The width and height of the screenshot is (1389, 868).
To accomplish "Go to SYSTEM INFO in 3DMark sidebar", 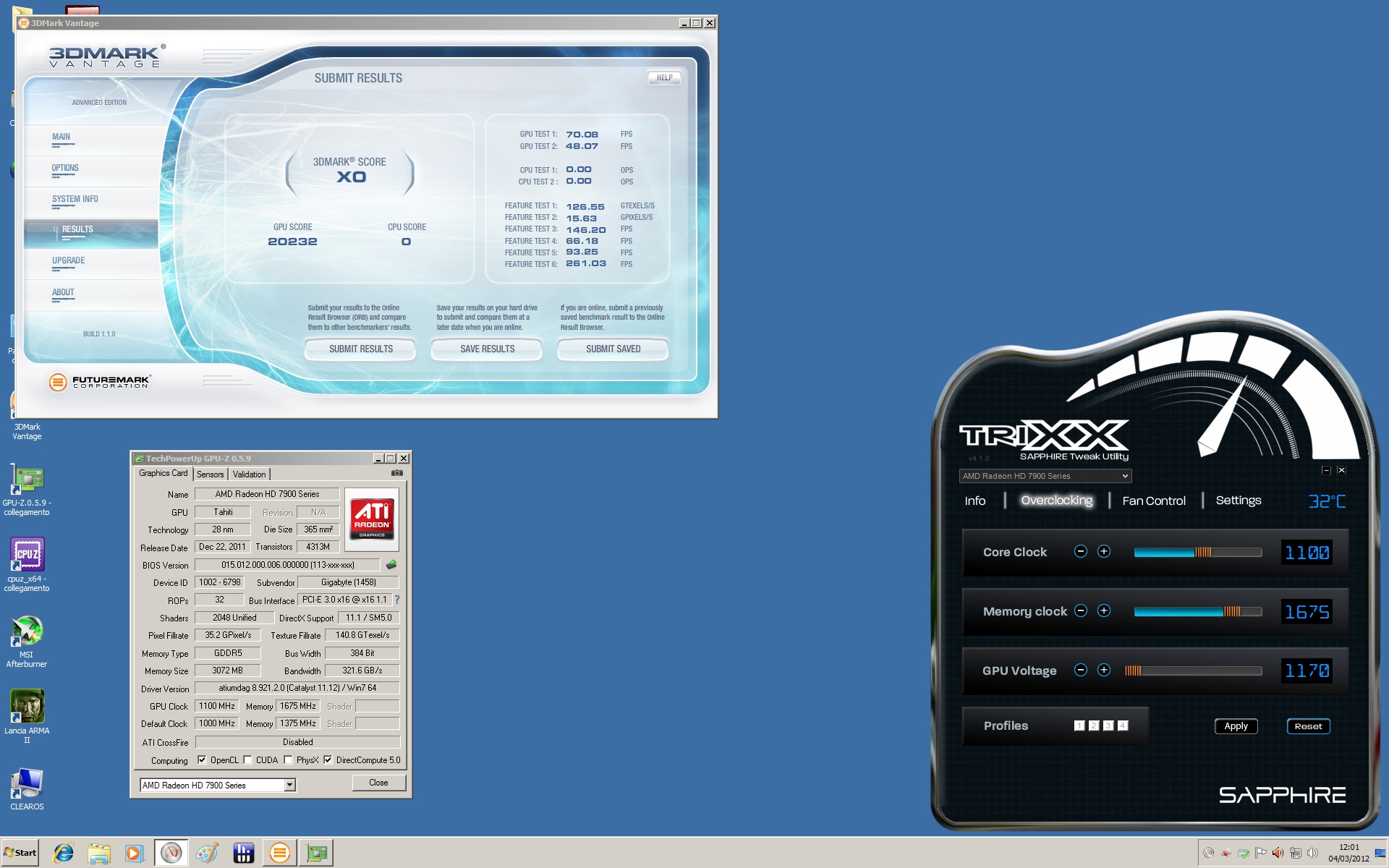I will click(91, 202).
